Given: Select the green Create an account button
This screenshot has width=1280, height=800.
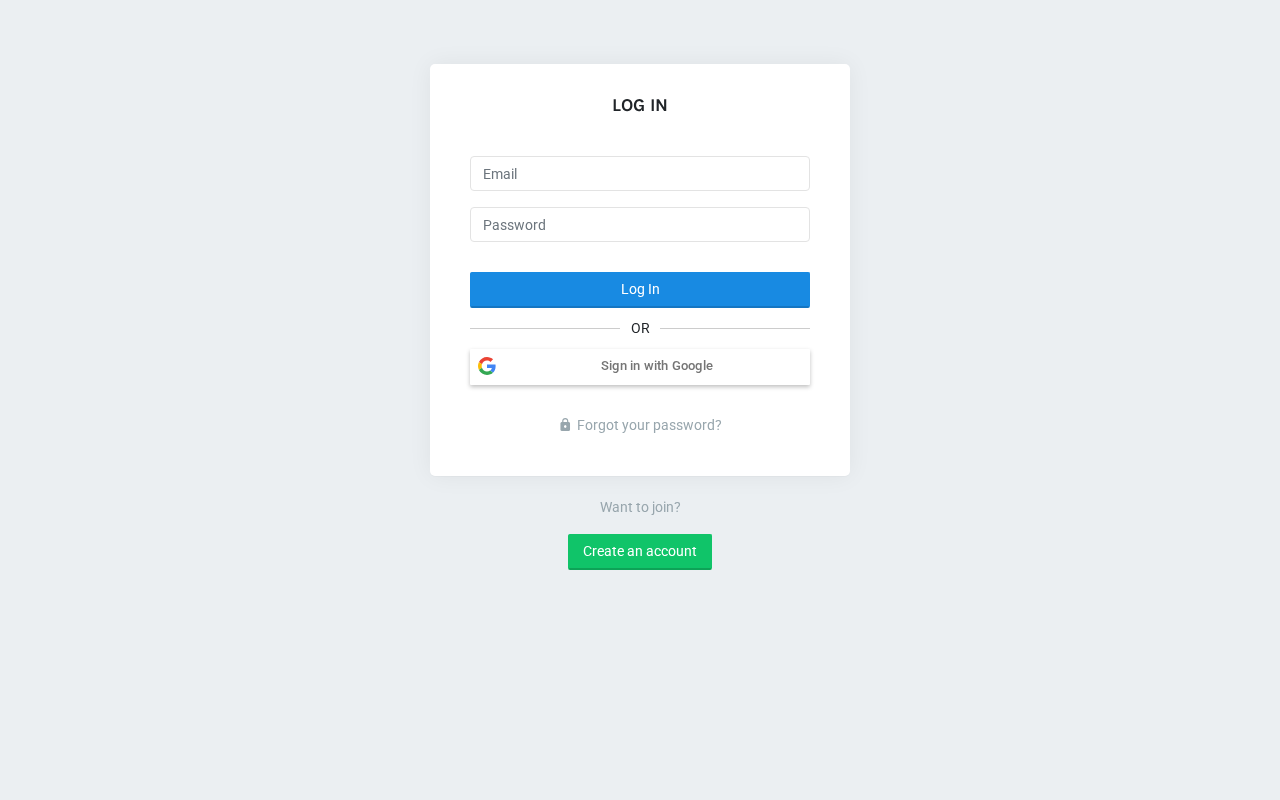Looking at the screenshot, I should pyautogui.click(x=640, y=552).
